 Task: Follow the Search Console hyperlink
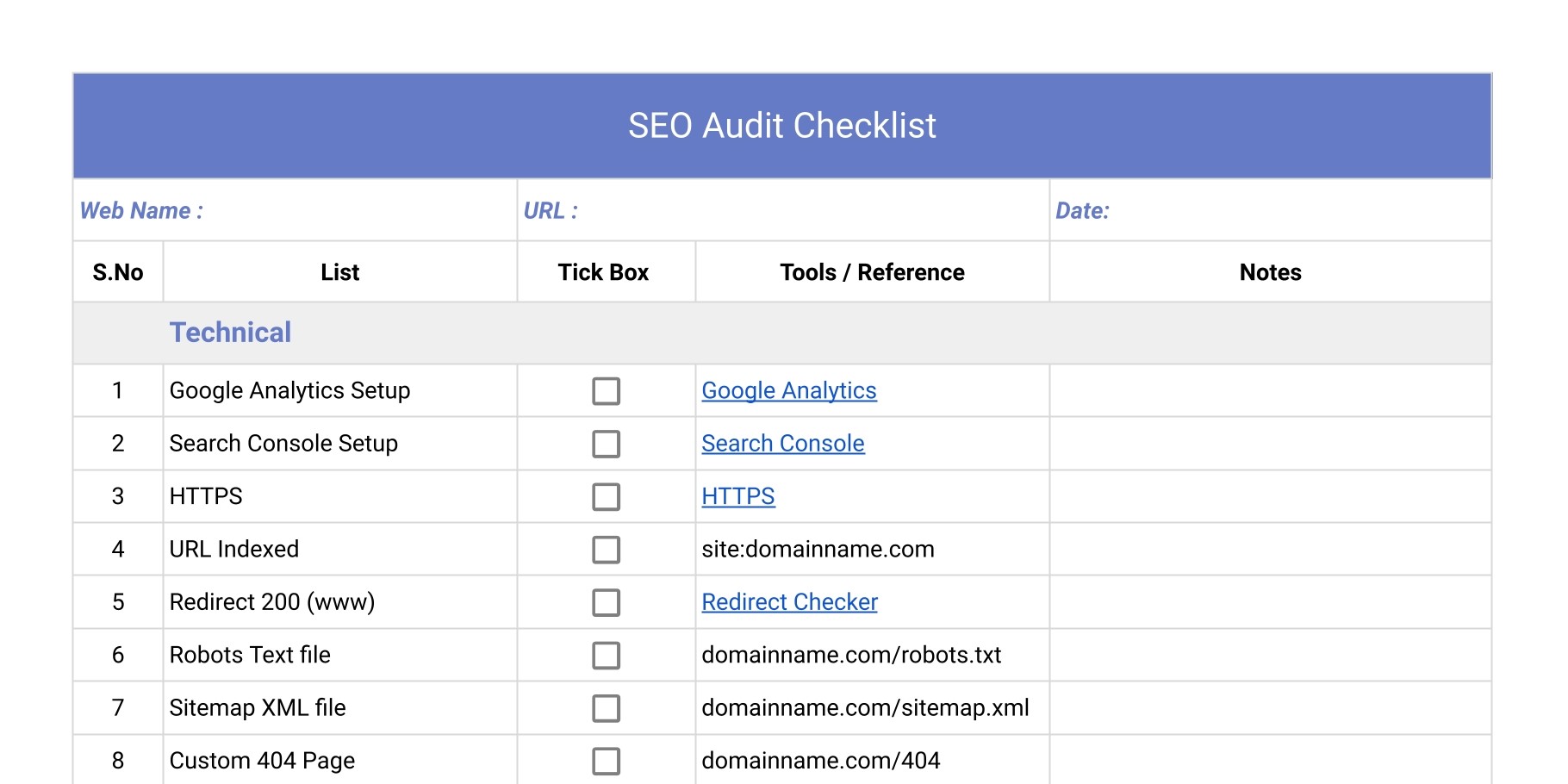click(x=783, y=443)
